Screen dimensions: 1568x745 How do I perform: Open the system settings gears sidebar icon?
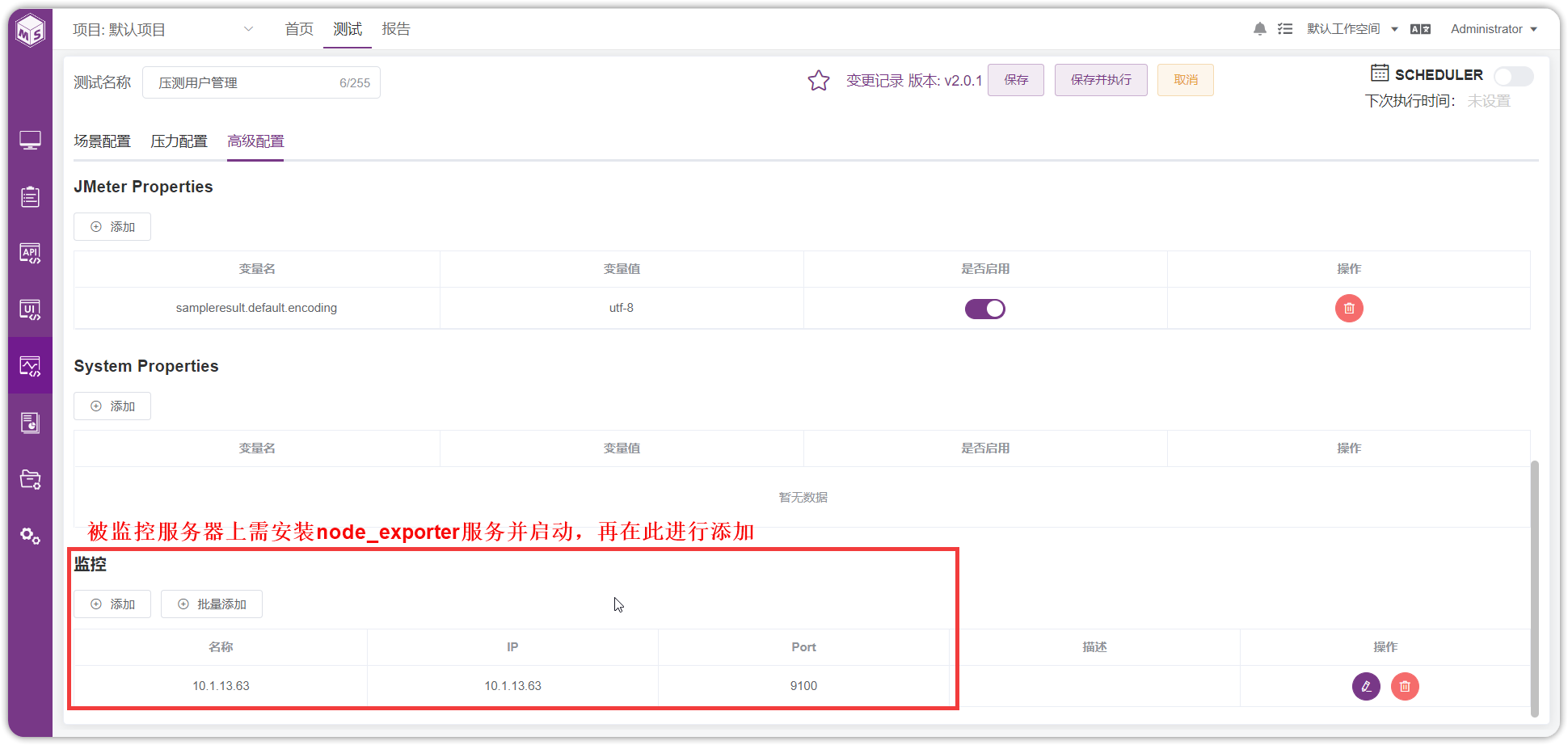coord(30,536)
